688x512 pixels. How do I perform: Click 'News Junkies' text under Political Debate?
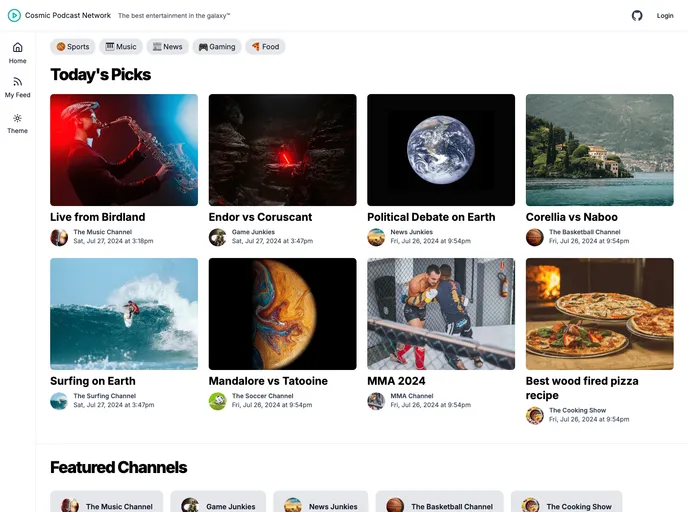412,232
